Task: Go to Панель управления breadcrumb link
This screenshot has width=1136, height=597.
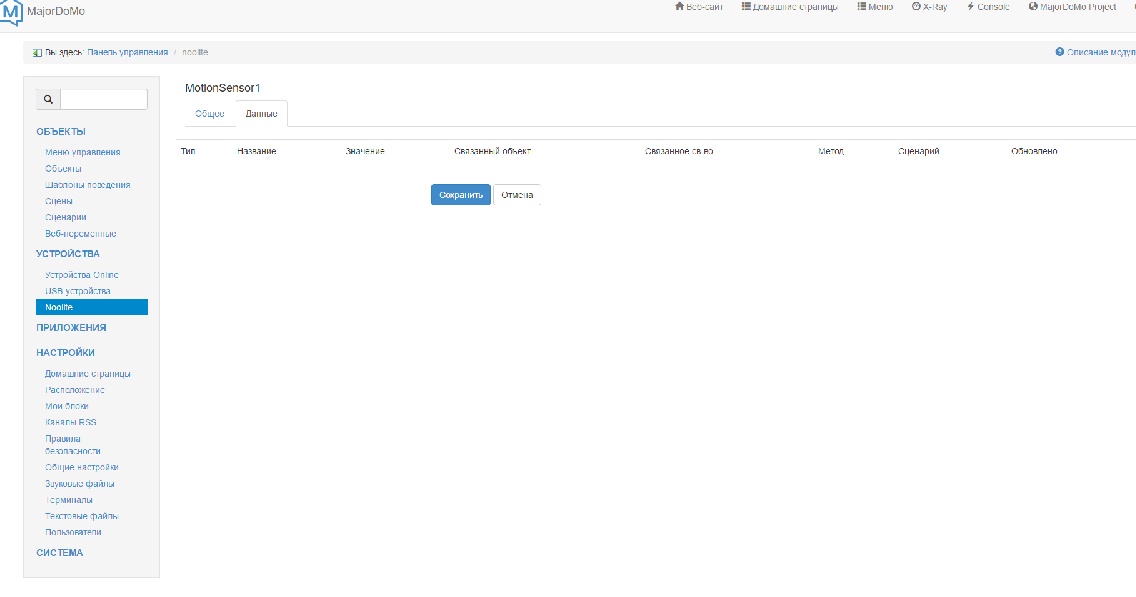Action: click(x=128, y=52)
